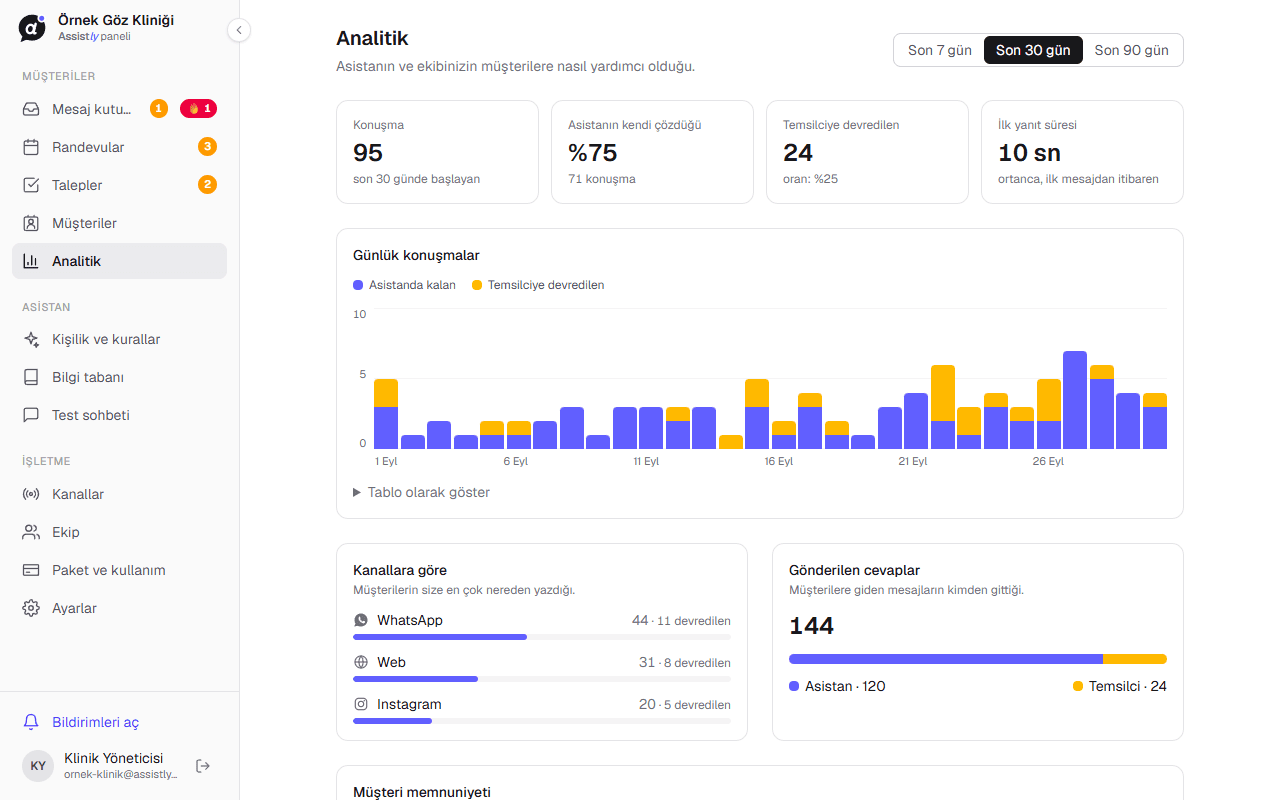
Task: Click the Randevular calendar icon
Action: [32, 147]
